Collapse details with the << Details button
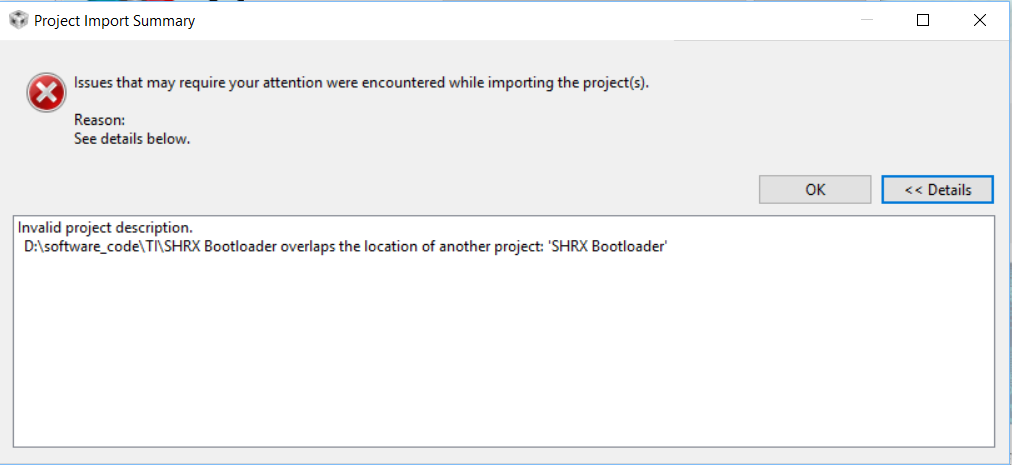 pyautogui.click(x=938, y=189)
